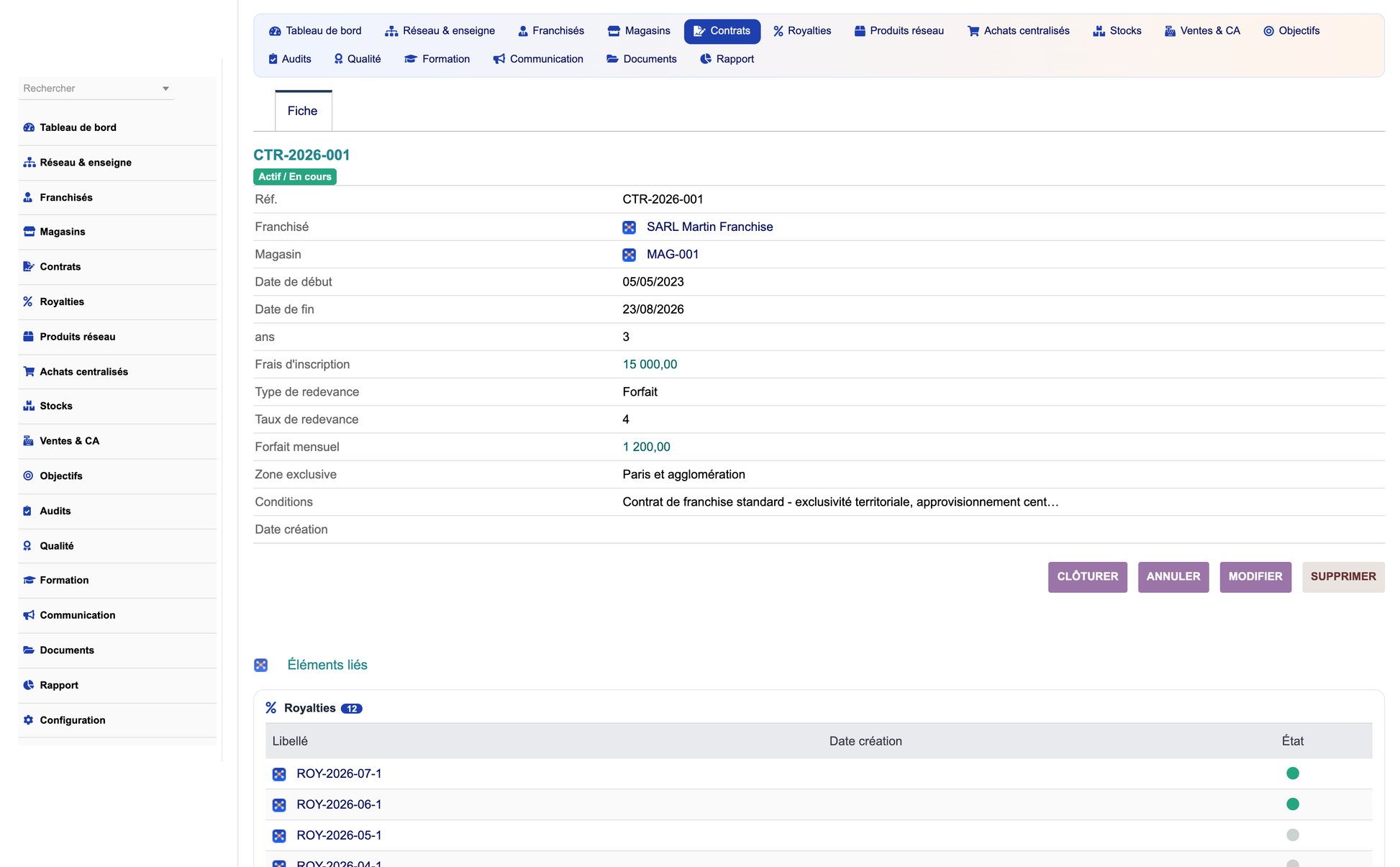Select active Contrats top menu item

722,31
